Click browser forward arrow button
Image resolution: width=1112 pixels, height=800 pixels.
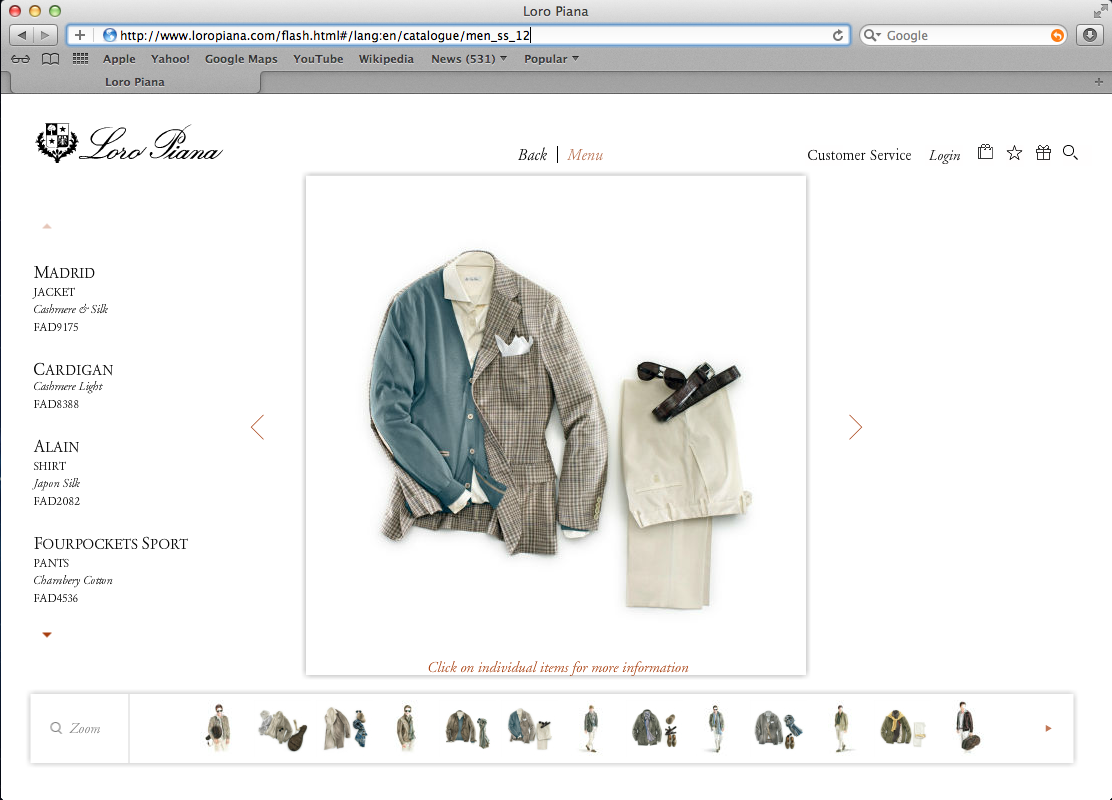45,35
